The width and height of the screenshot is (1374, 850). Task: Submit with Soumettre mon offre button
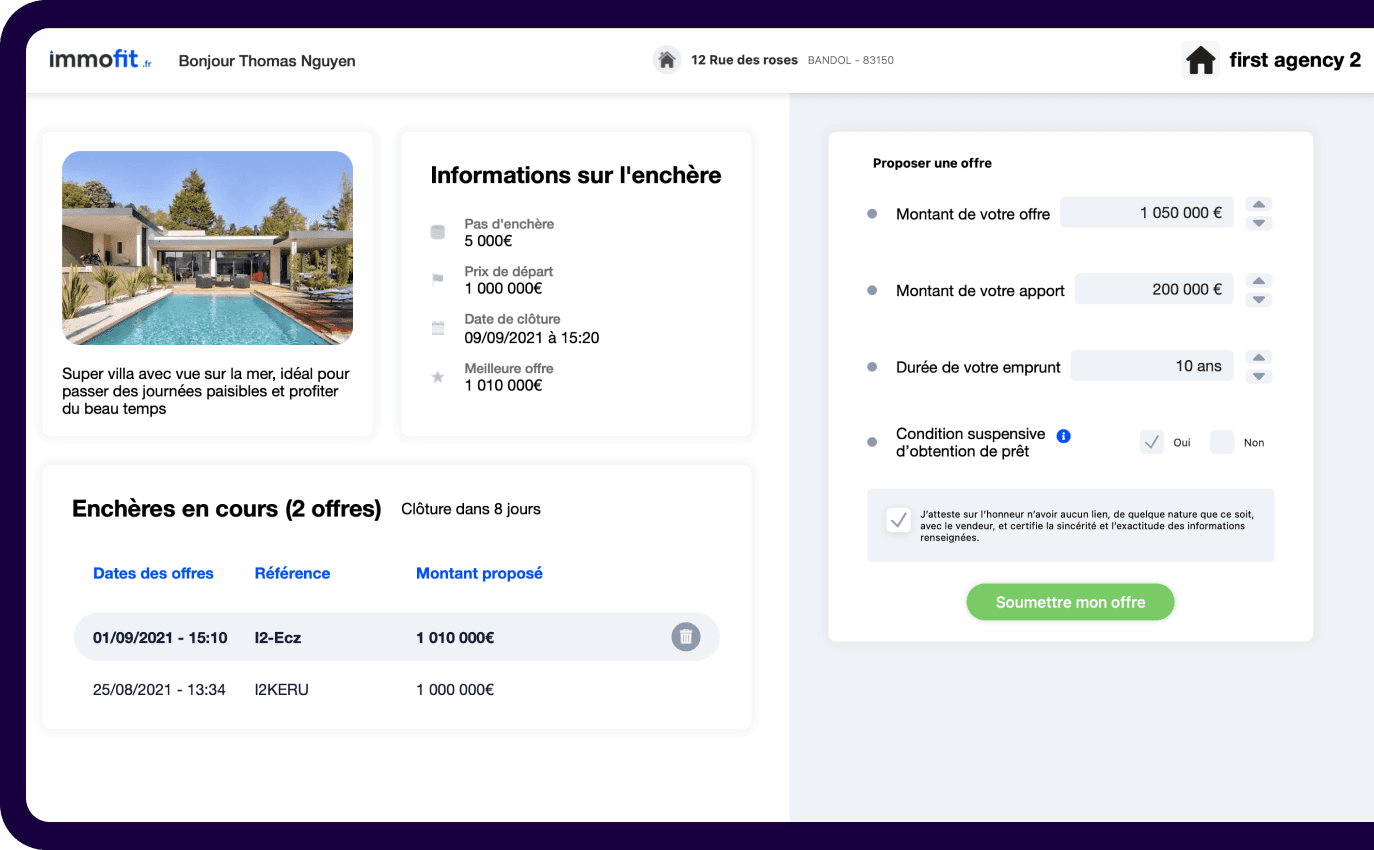(1070, 602)
